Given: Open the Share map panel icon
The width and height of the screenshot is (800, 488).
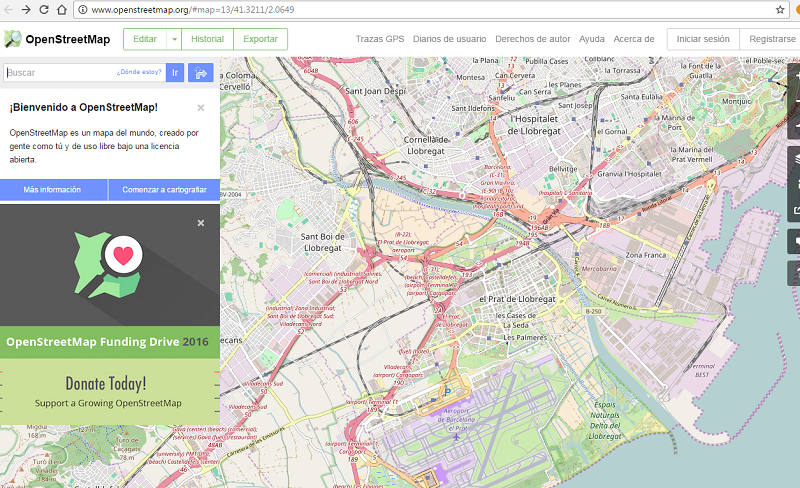Looking at the screenshot, I should pyautogui.click(x=795, y=211).
